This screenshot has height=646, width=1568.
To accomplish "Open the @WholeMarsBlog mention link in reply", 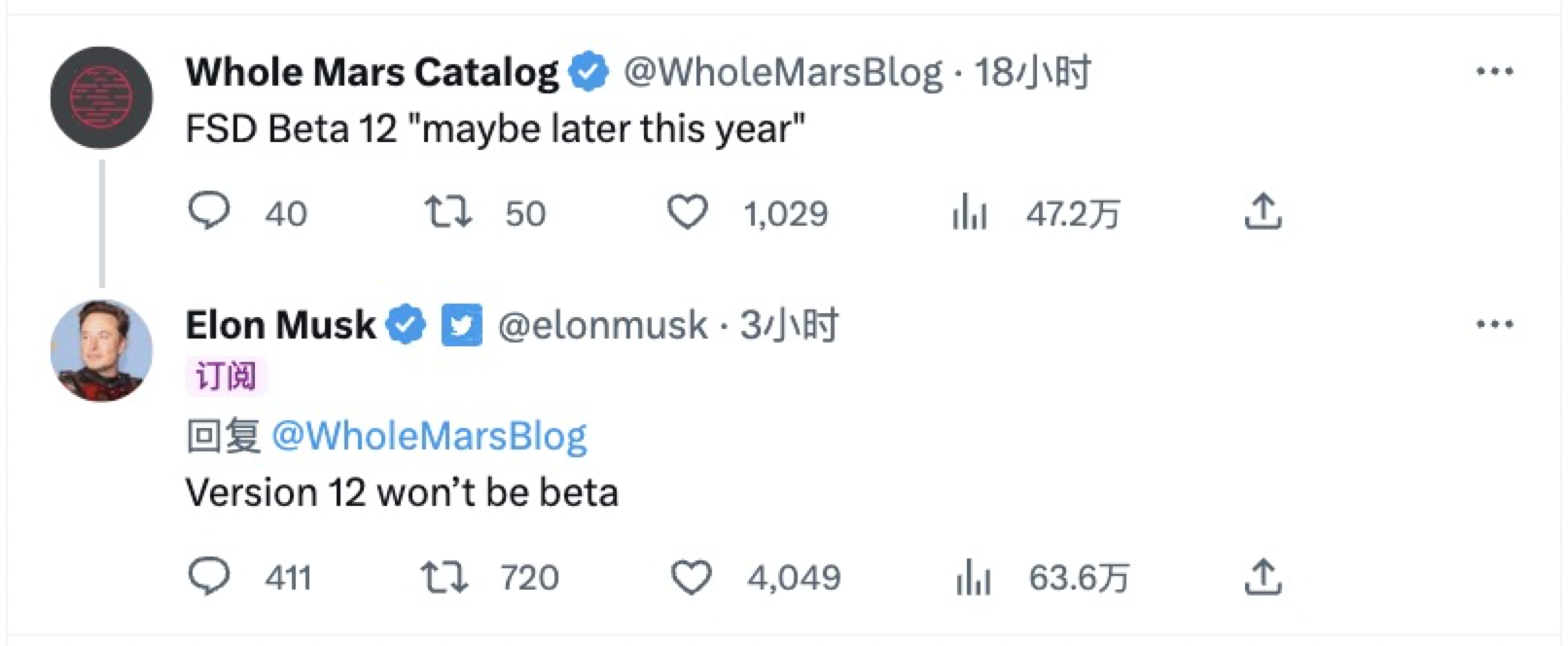I will pos(429,436).
